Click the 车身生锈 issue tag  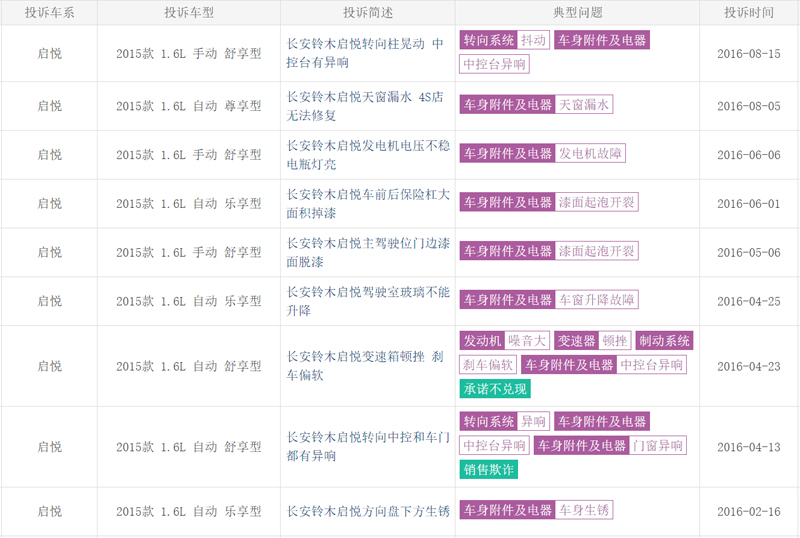tap(584, 509)
